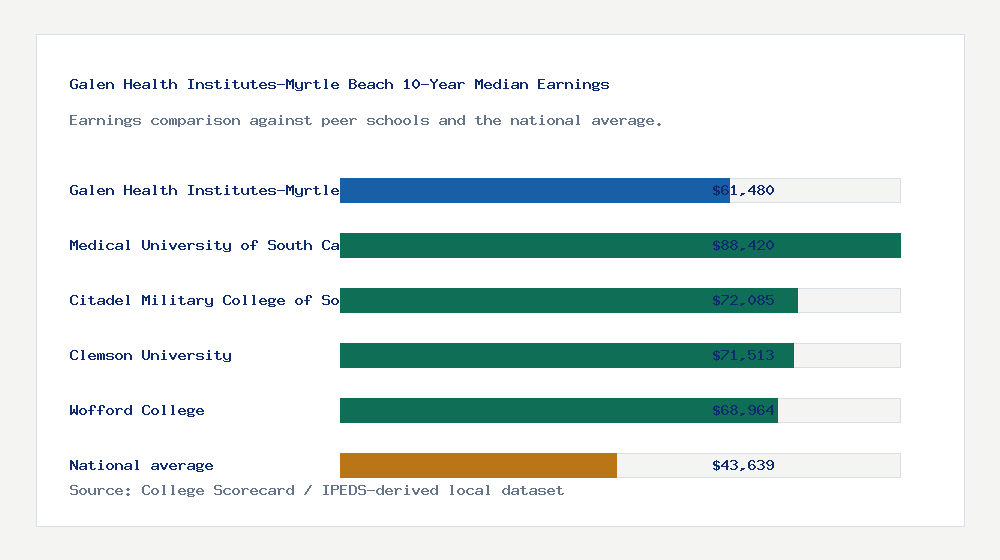The height and width of the screenshot is (560, 1000).
Task: Click the blue Galen Health earnings bar
Action: coord(534,191)
